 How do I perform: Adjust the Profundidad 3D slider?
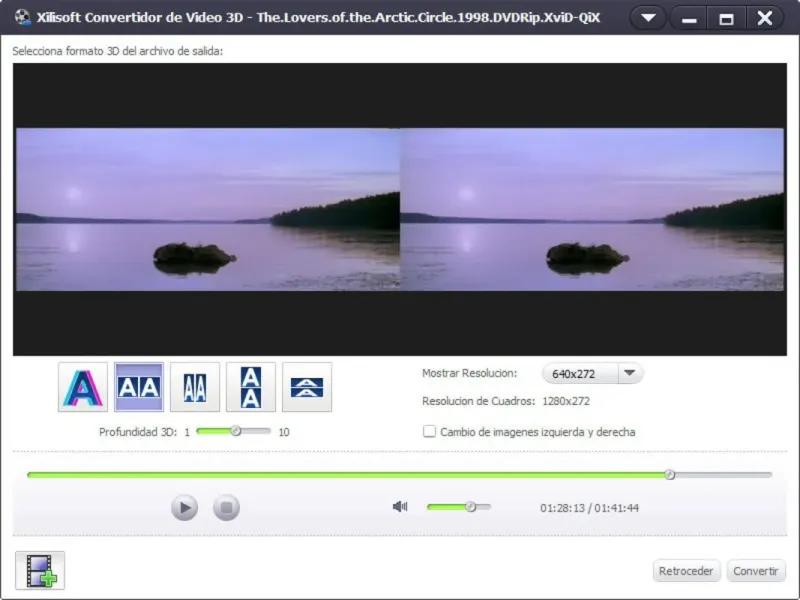coord(234,432)
